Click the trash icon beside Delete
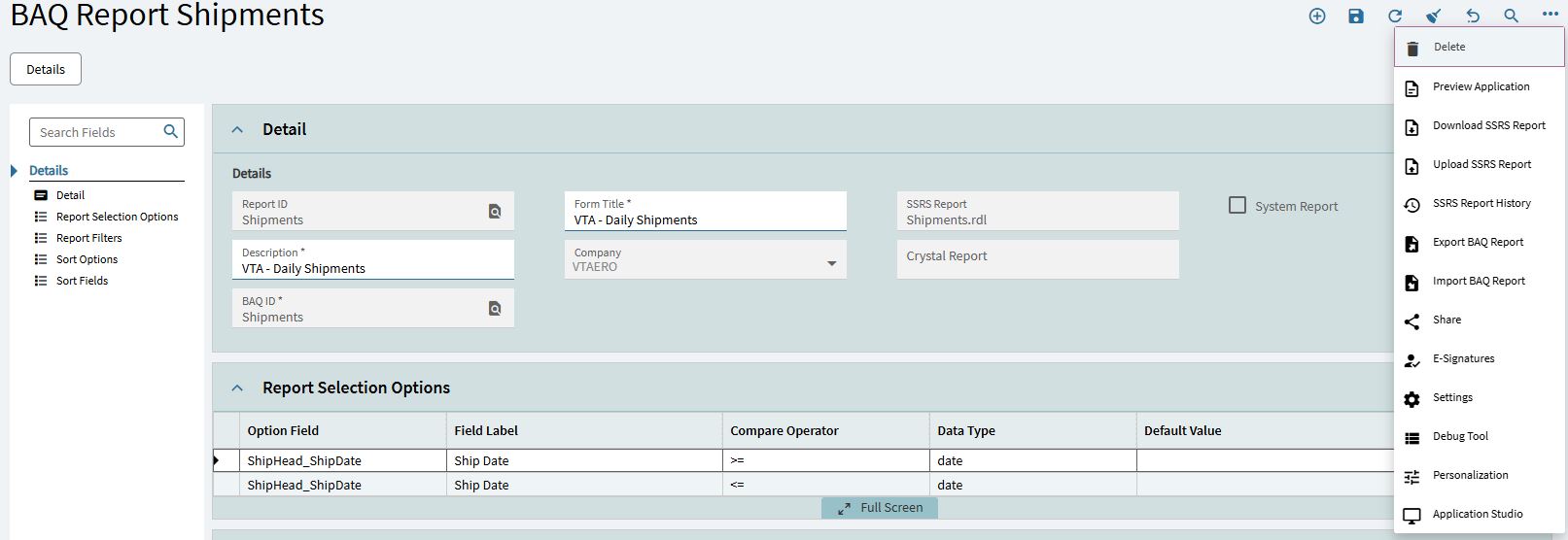1568x540 pixels. [1412, 48]
